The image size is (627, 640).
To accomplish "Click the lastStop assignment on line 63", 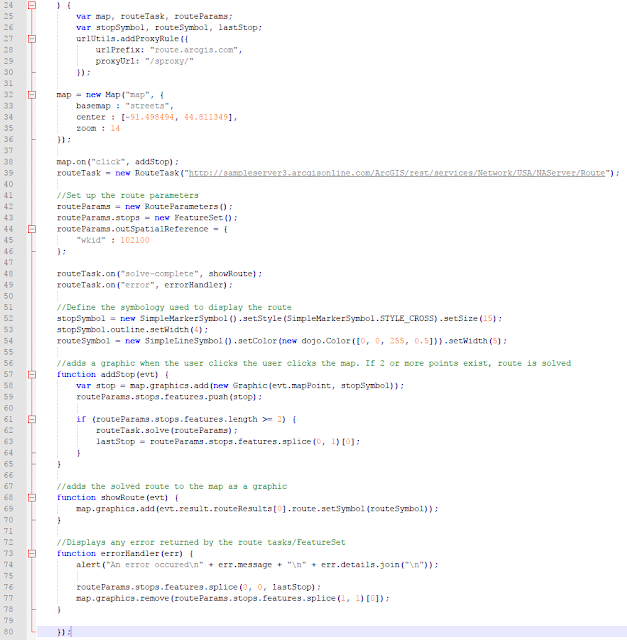I will (228, 442).
